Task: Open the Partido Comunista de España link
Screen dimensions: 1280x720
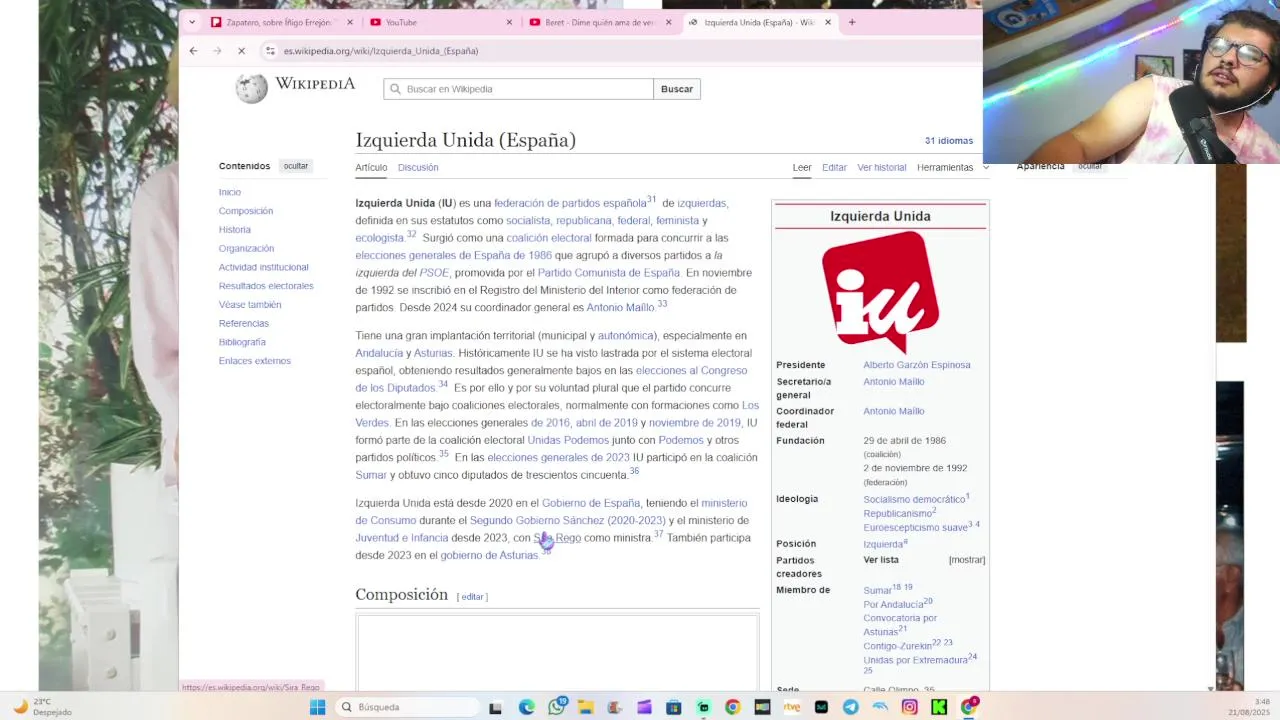Action: [x=609, y=273]
